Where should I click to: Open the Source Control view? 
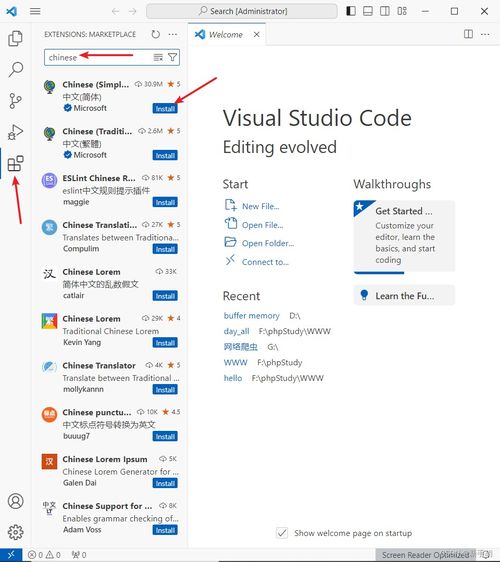15,101
